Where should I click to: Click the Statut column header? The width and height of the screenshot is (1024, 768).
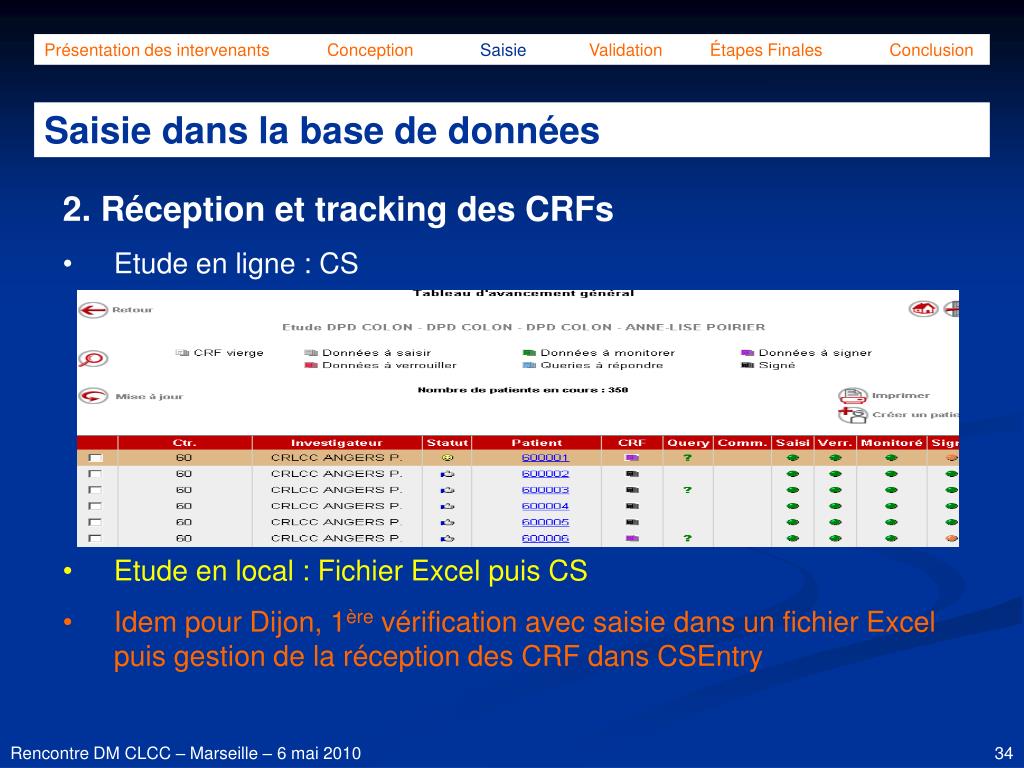(447, 443)
